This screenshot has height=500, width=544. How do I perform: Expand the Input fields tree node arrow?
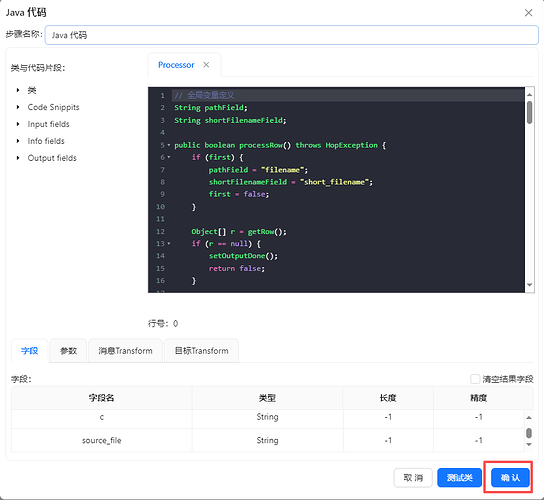click(x=18, y=124)
